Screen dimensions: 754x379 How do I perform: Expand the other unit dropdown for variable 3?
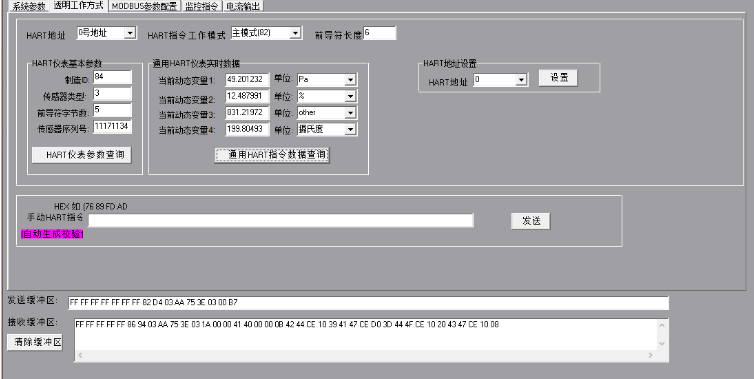351,113
